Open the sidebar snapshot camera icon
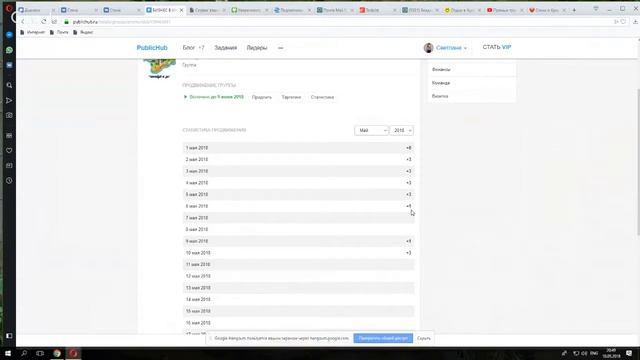The width and height of the screenshot is (640, 360). (x=9, y=116)
